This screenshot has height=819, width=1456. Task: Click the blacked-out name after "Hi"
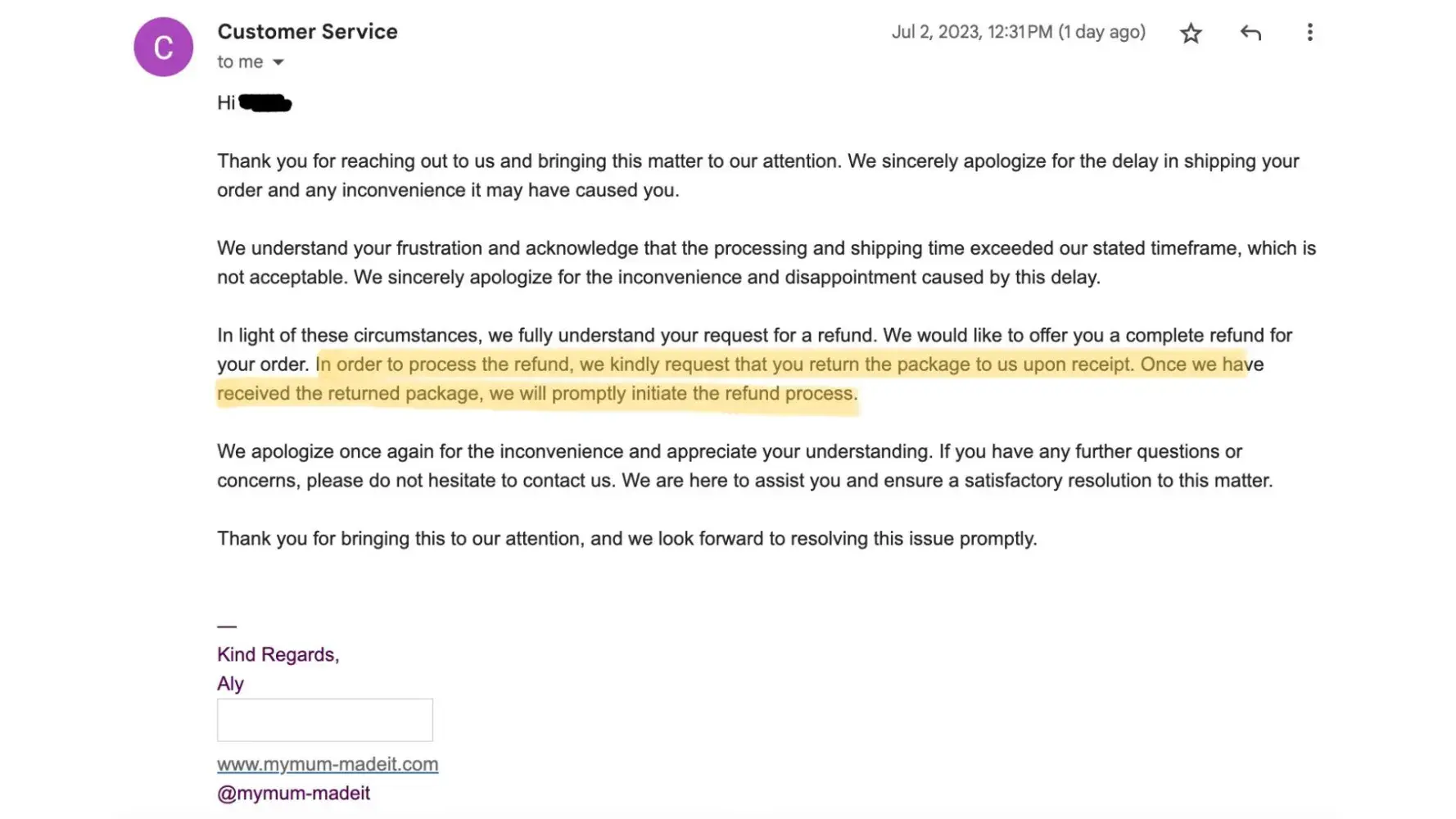[x=265, y=103]
